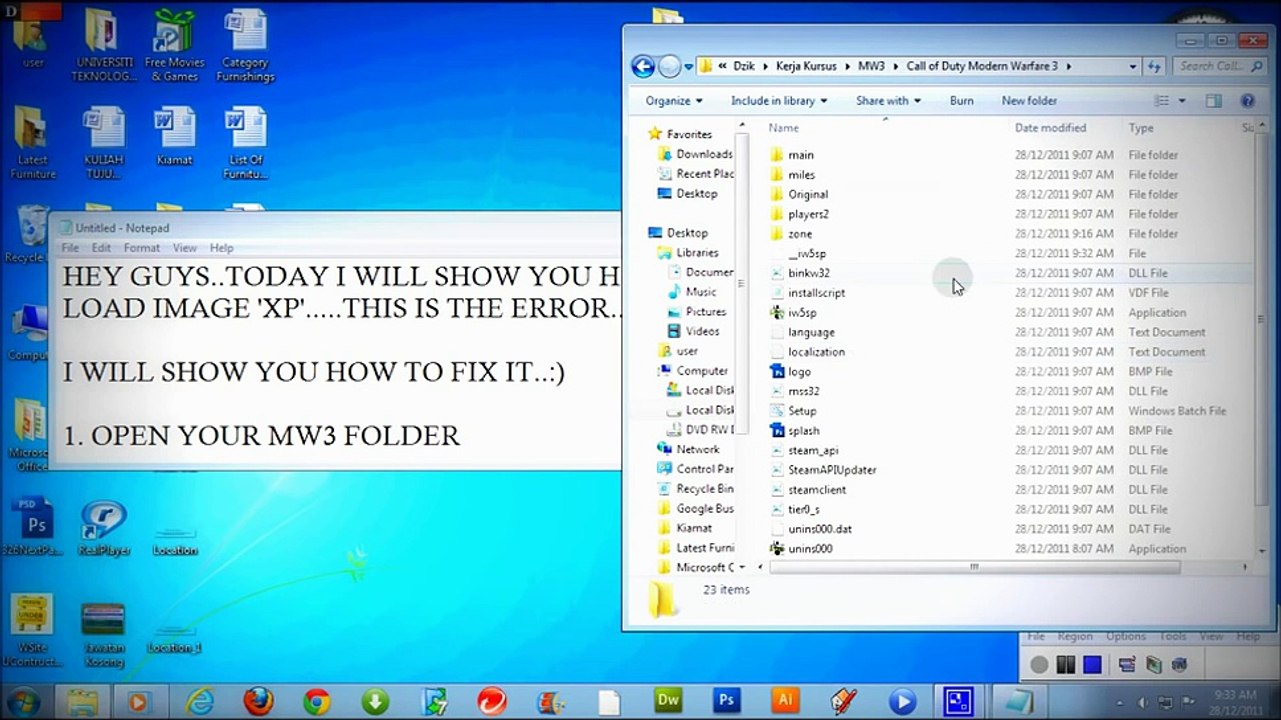Open the recorder's Region menu

pos(1075,636)
